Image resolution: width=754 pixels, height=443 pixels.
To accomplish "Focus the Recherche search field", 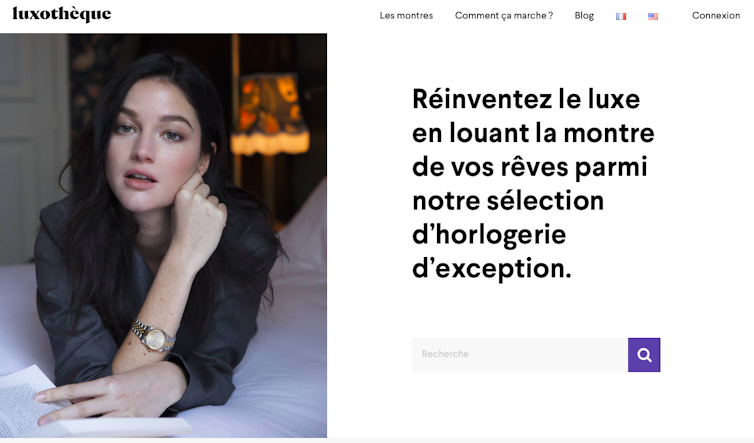I will pos(520,355).
